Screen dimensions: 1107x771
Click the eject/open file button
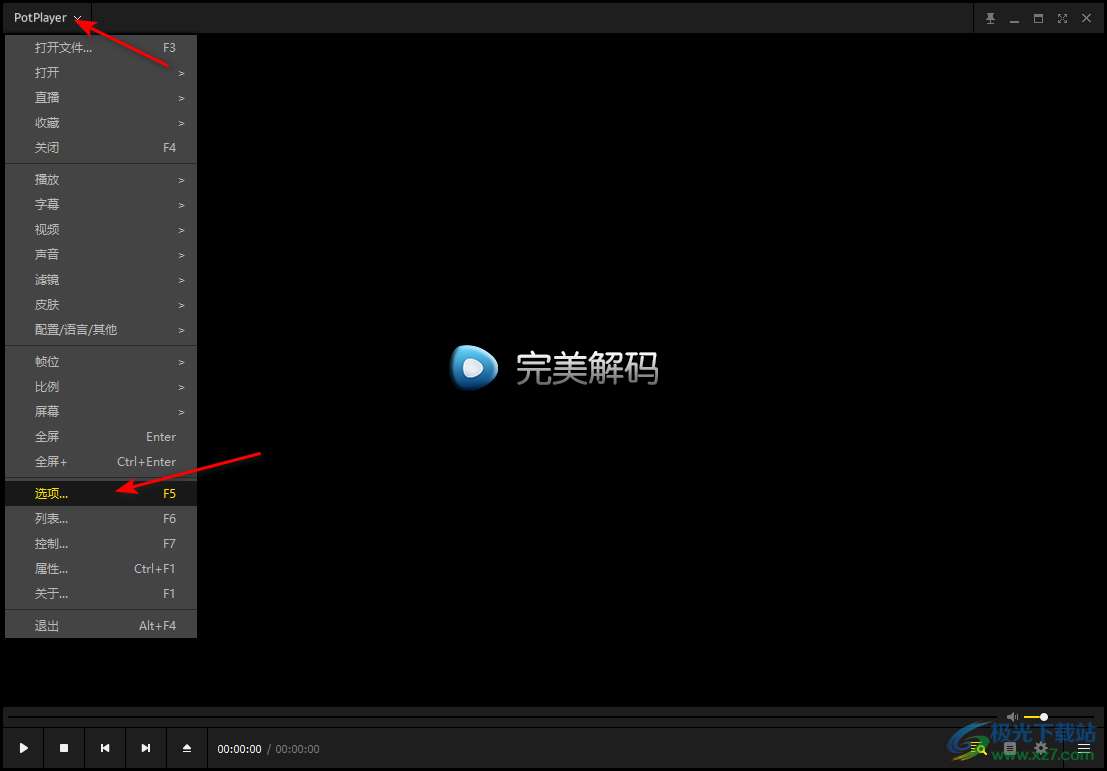tap(187, 748)
